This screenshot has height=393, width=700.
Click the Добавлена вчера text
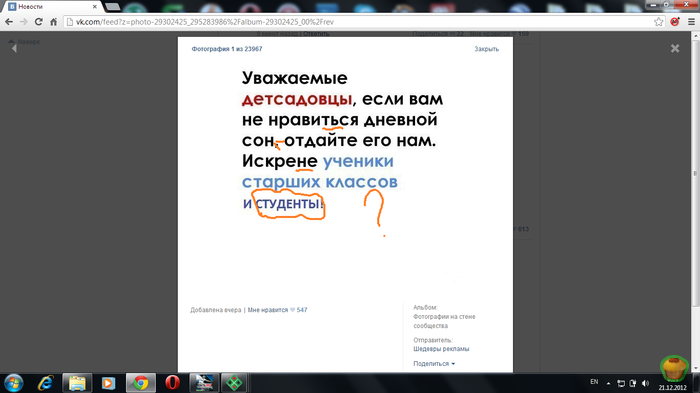pyautogui.click(x=216, y=310)
